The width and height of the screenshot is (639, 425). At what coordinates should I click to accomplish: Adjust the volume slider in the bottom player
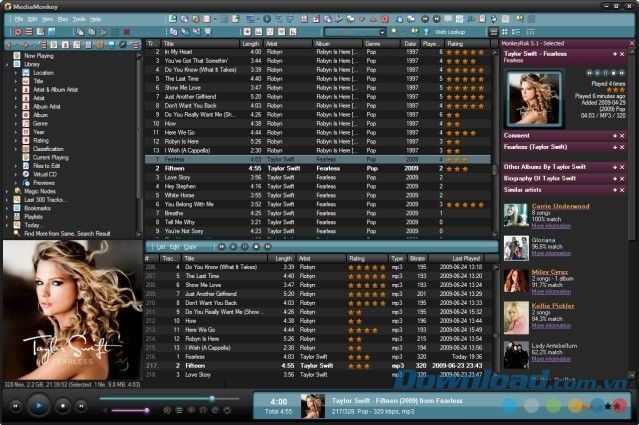click(x=130, y=410)
